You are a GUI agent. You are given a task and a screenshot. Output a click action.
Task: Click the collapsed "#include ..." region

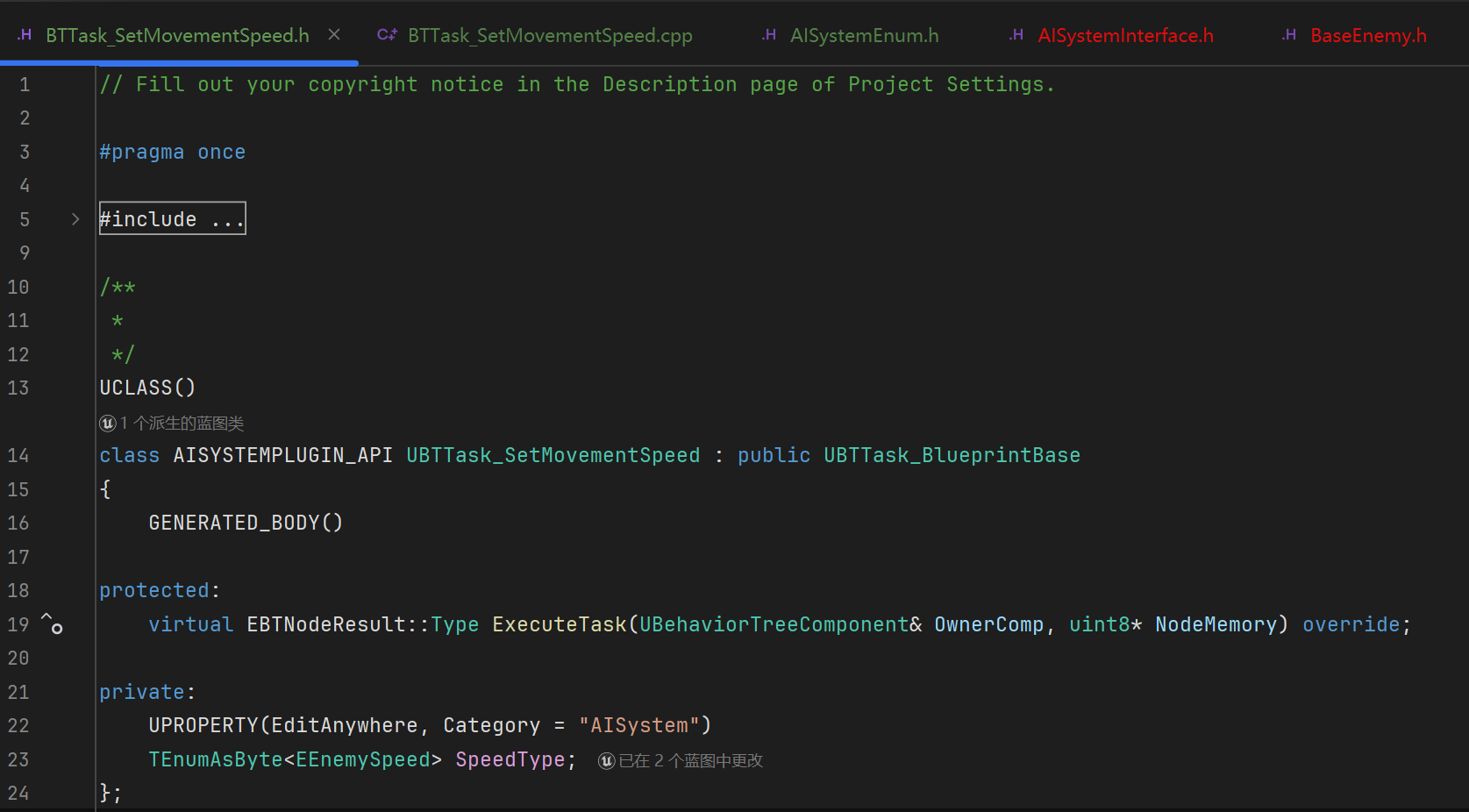(x=173, y=219)
